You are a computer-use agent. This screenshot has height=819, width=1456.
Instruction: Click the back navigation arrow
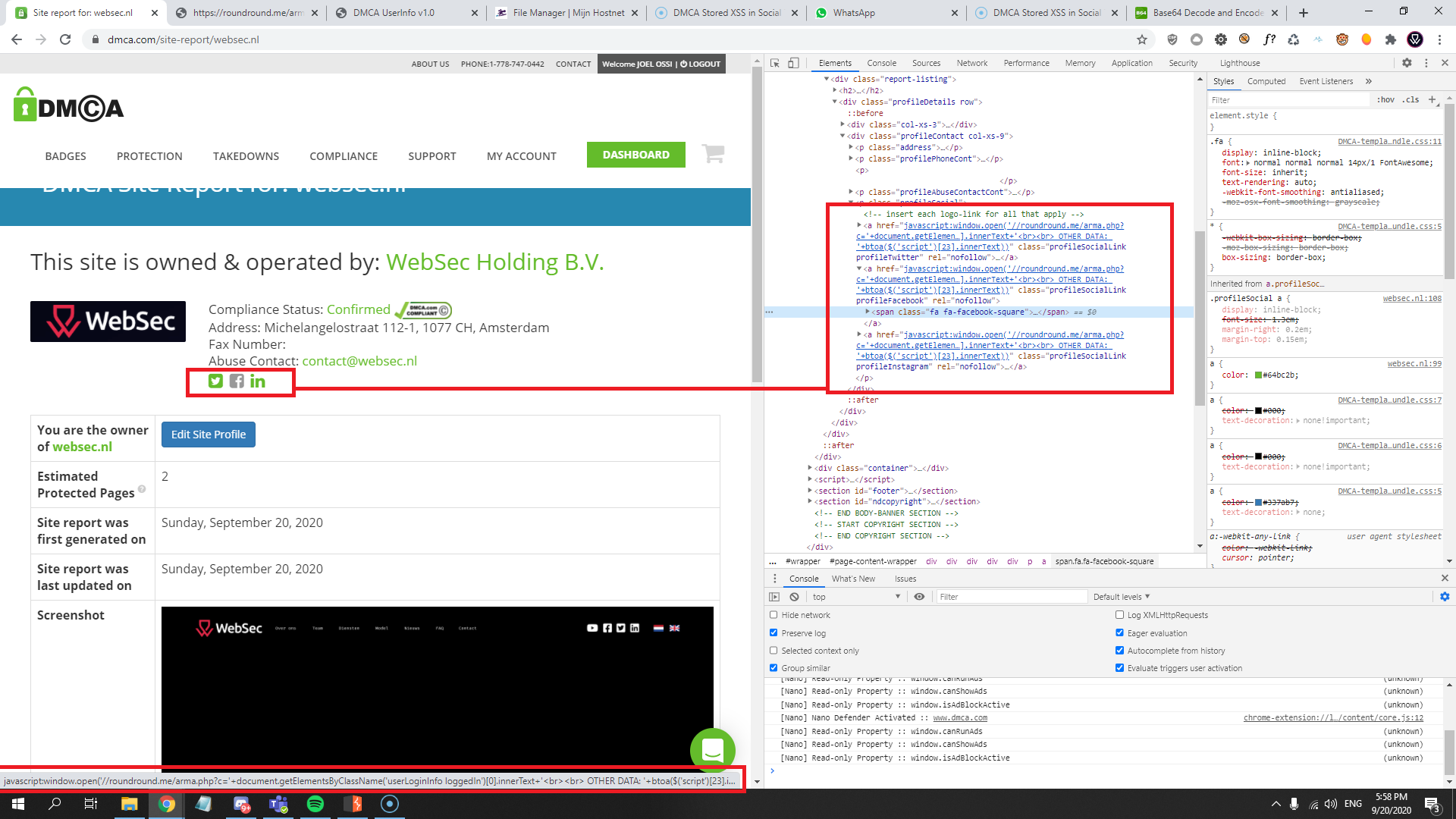pos(17,39)
